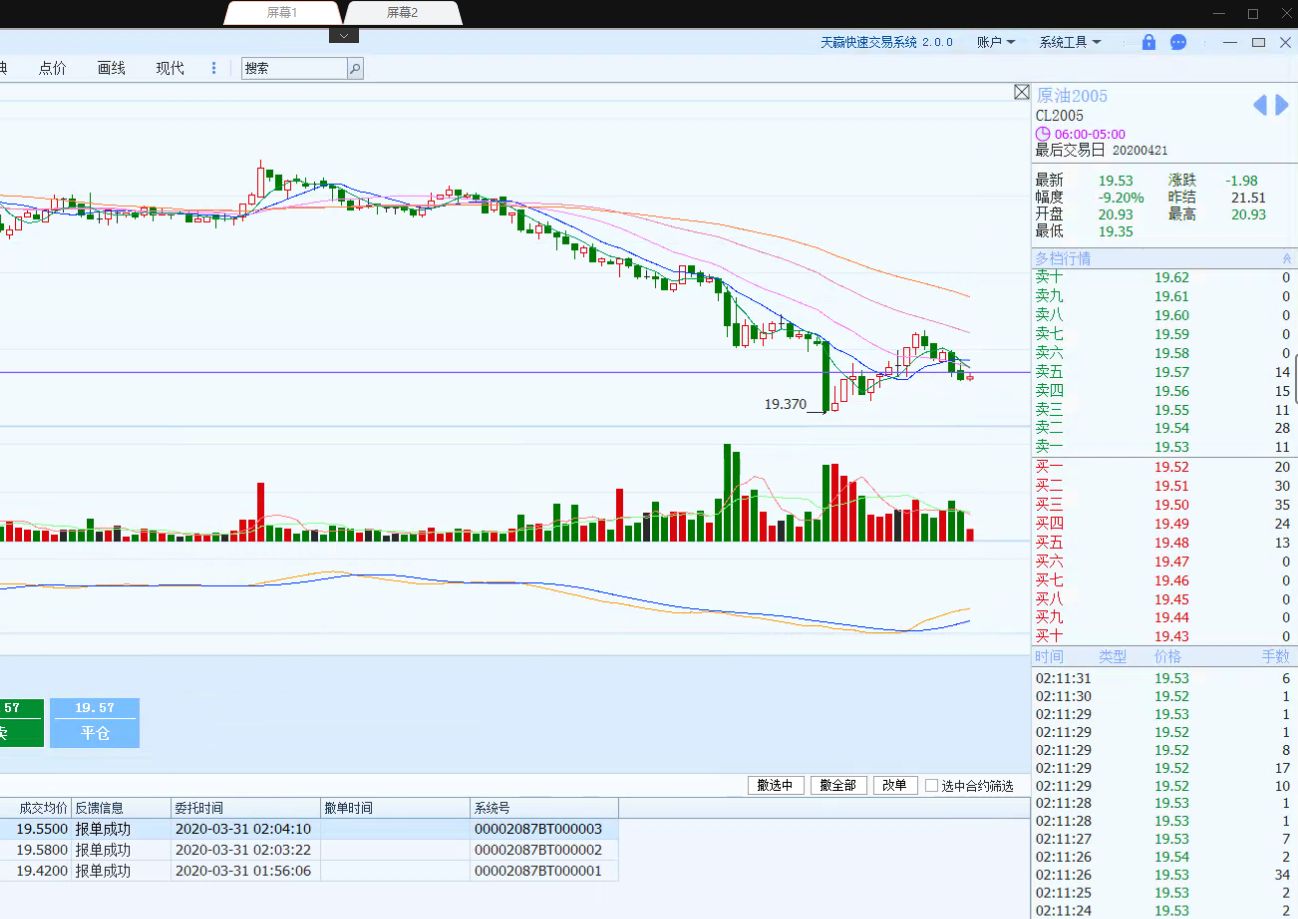This screenshot has height=919, width=1298.
Task: Click the 卖一 price 19.53 row
Action: point(1164,447)
